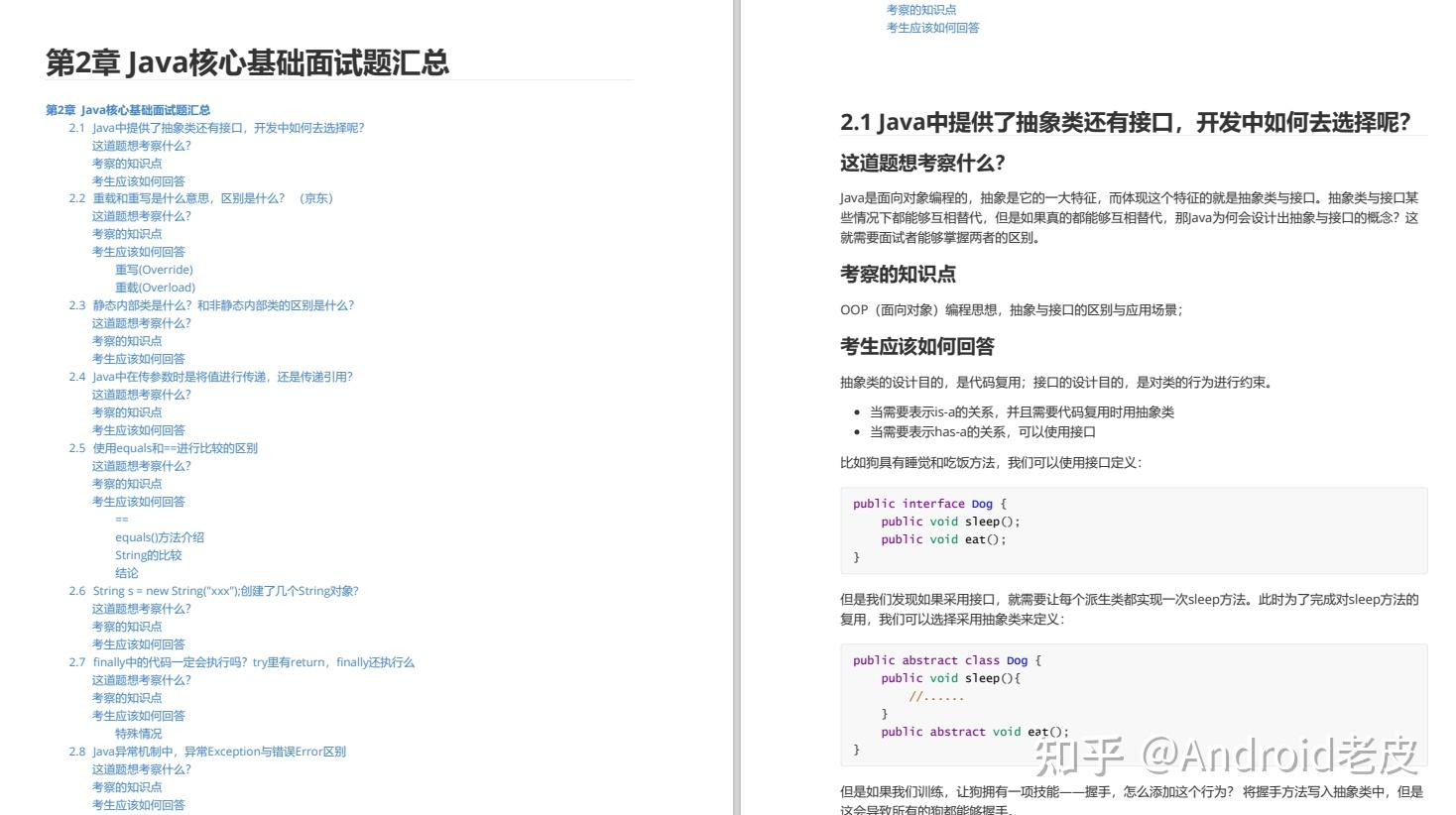Go to the 重载(Overload) sub-entry
1456x815 pixels.
pyautogui.click(x=155, y=288)
